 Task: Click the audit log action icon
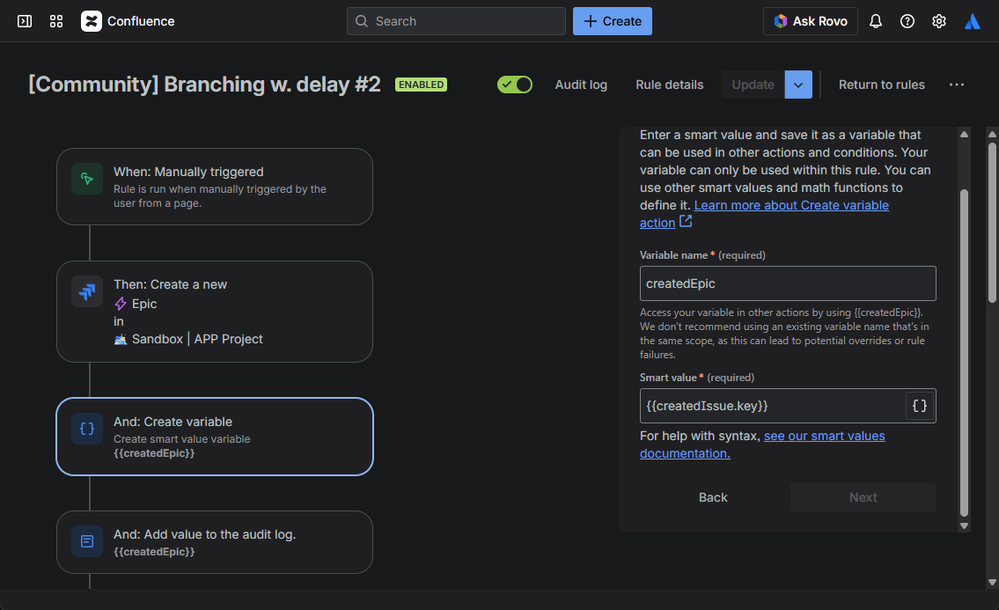(x=87, y=541)
